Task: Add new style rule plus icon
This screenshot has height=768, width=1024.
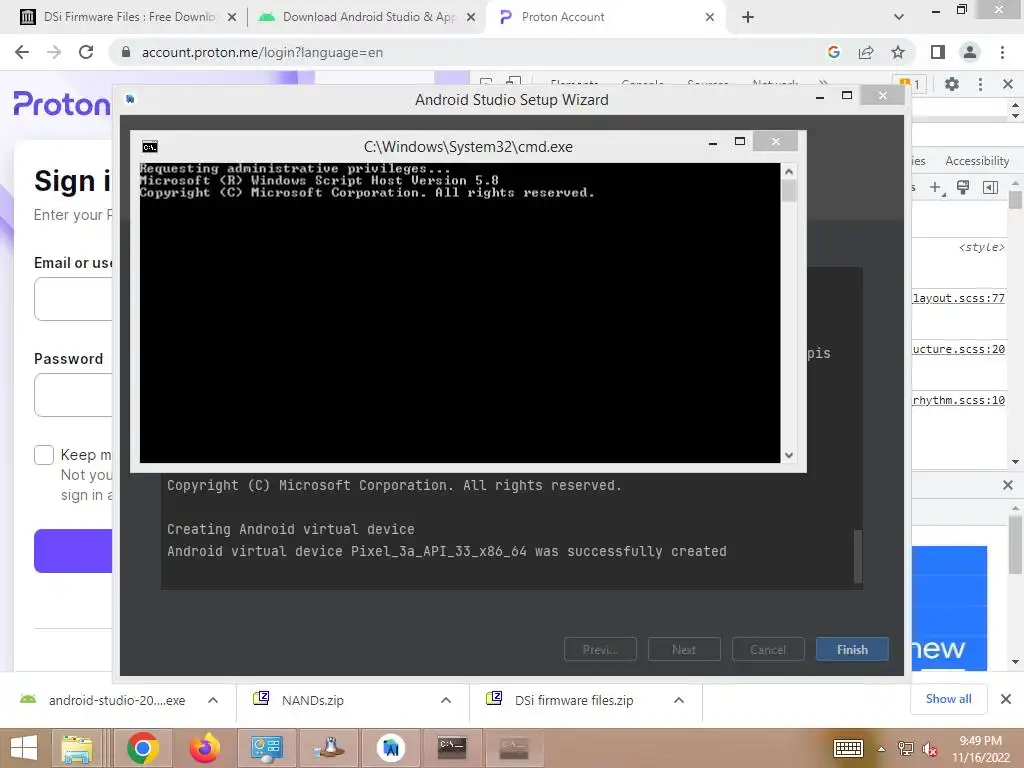Action: tap(936, 188)
